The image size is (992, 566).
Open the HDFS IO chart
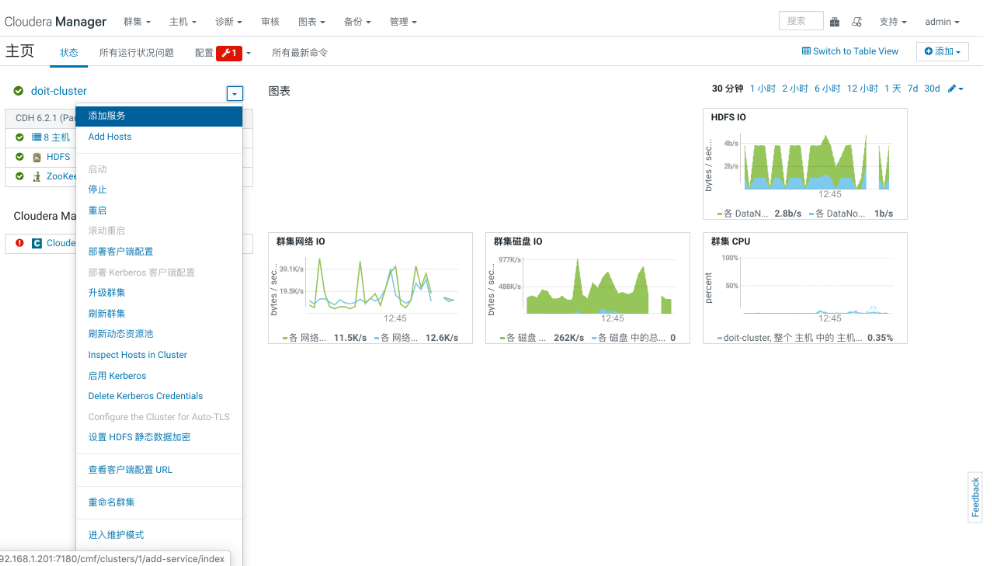[805, 164]
